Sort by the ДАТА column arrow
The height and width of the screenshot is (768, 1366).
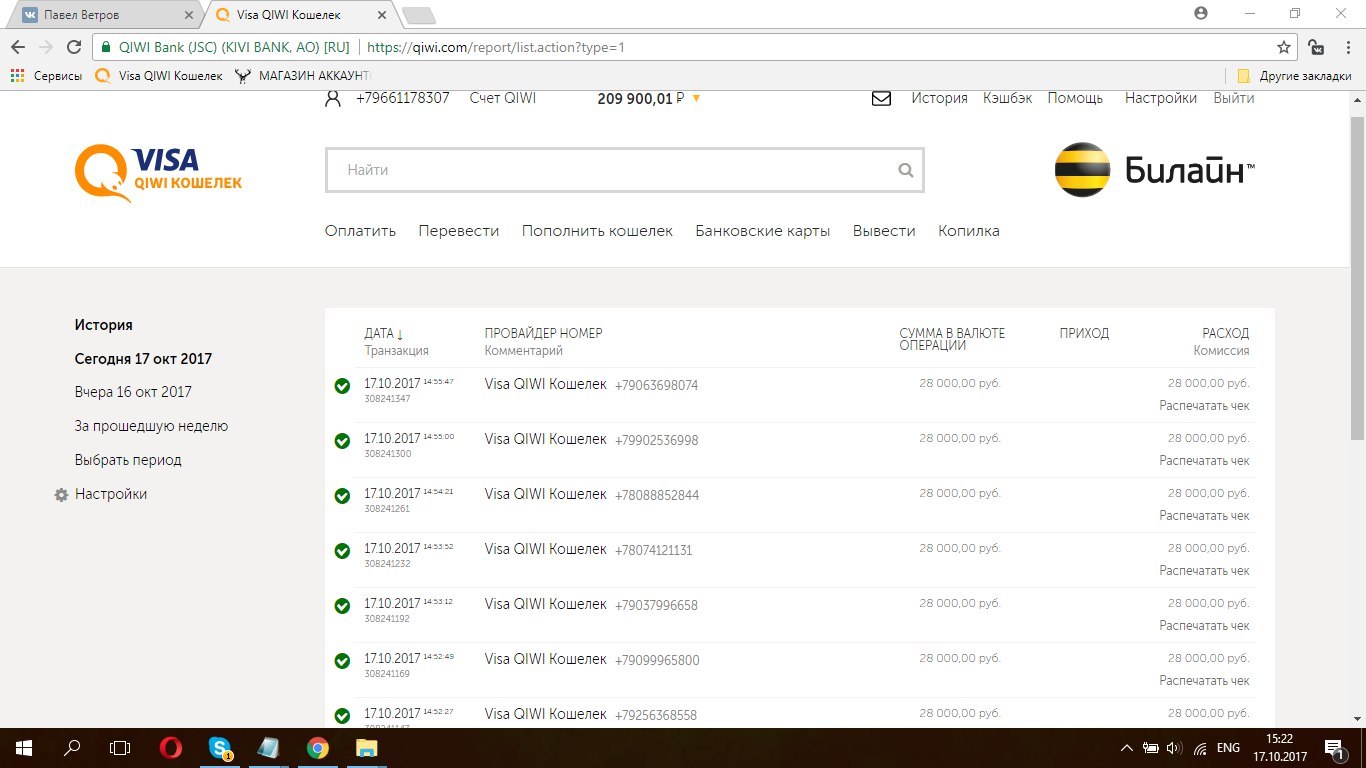coord(400,334)
